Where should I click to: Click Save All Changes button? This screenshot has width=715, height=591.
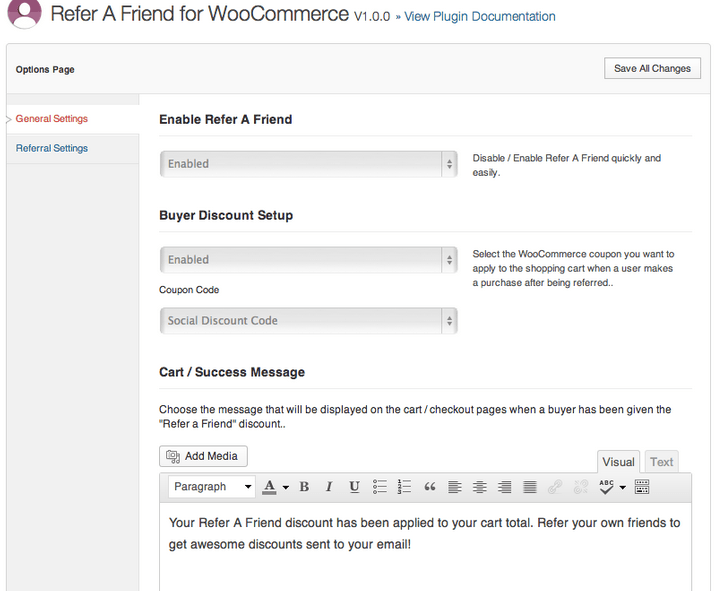click(x=652, y=68)
